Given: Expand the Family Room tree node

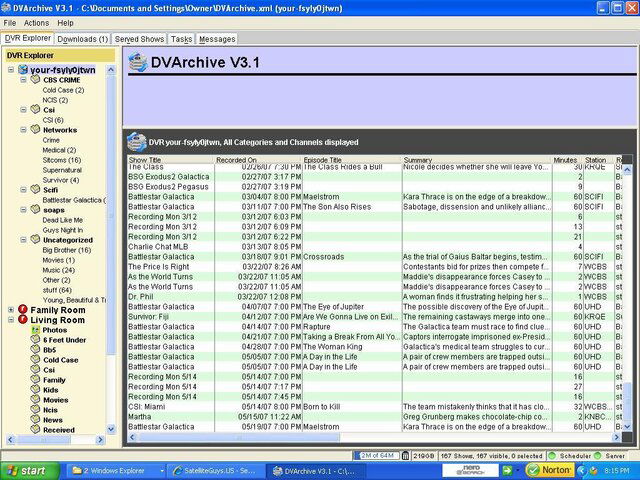Looking at the screenshot, I should (x=11, y=310).
